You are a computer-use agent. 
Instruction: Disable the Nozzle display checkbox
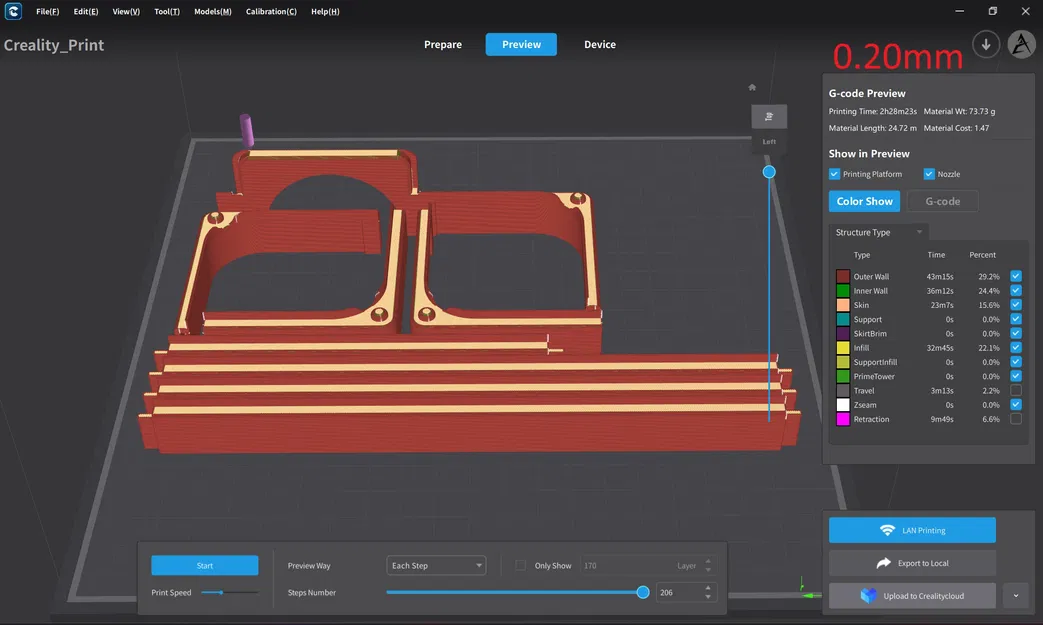coord(929,174)
